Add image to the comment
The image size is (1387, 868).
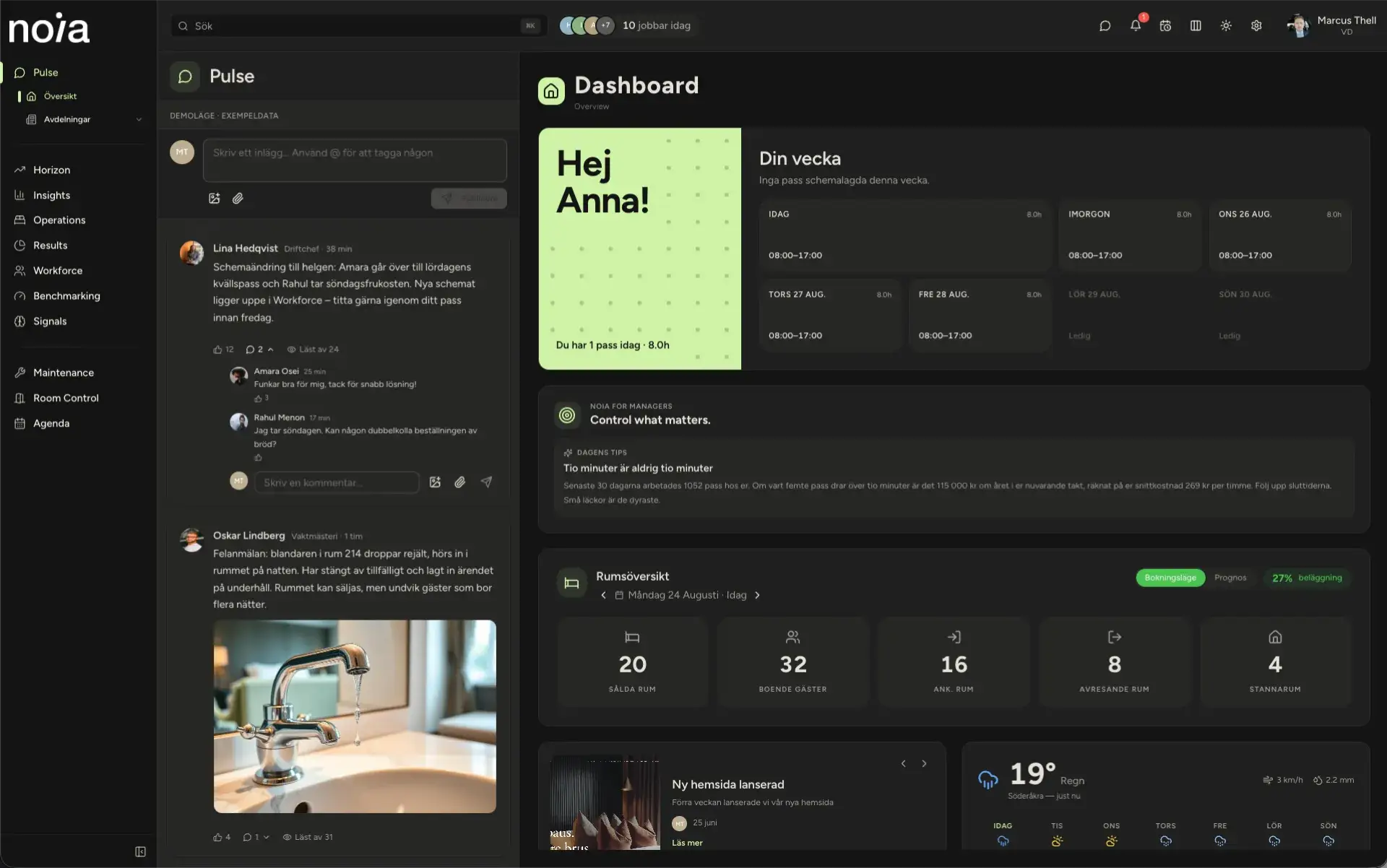435,482
